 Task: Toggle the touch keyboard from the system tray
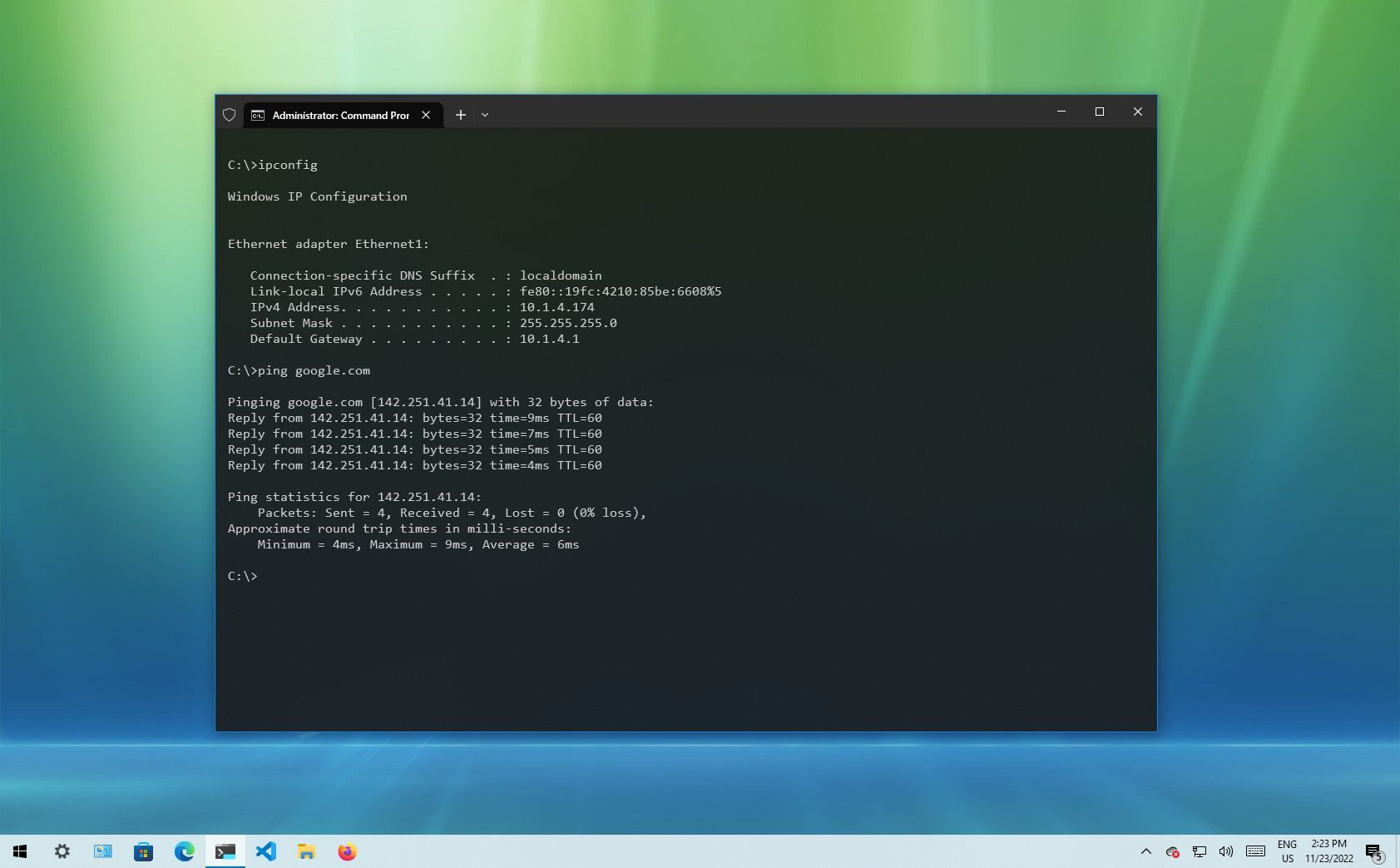coord(1254,851)
